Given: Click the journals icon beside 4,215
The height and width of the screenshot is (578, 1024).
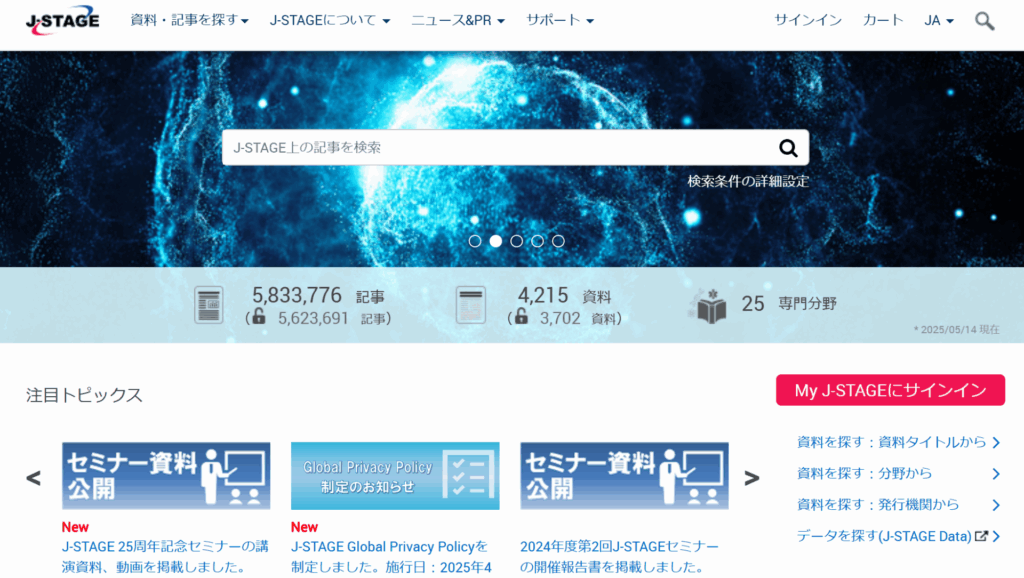Looking at the screenshot, I should tap(471, 305).
